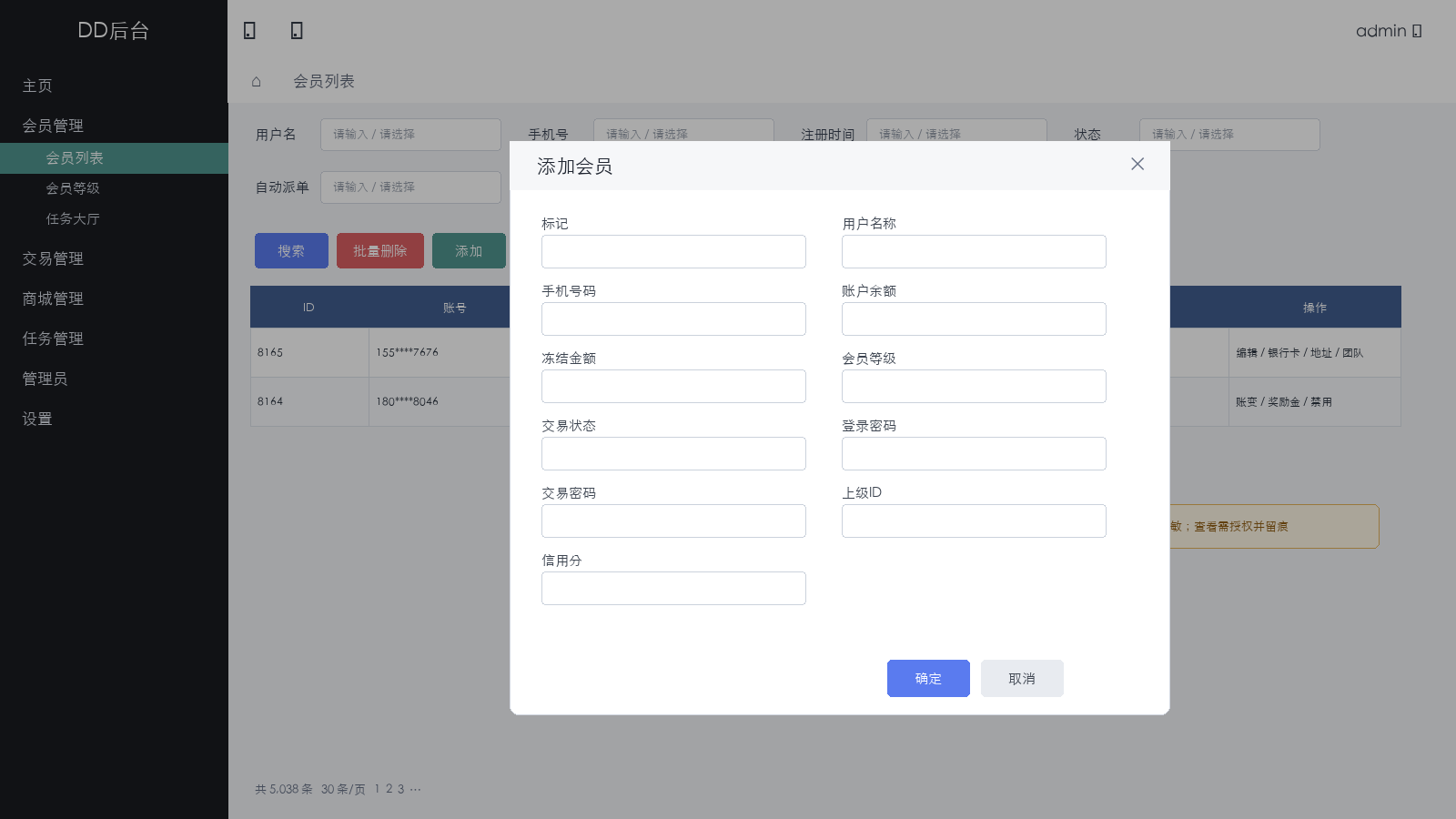Select 会员列表 in the sidebar

[114, 158]
